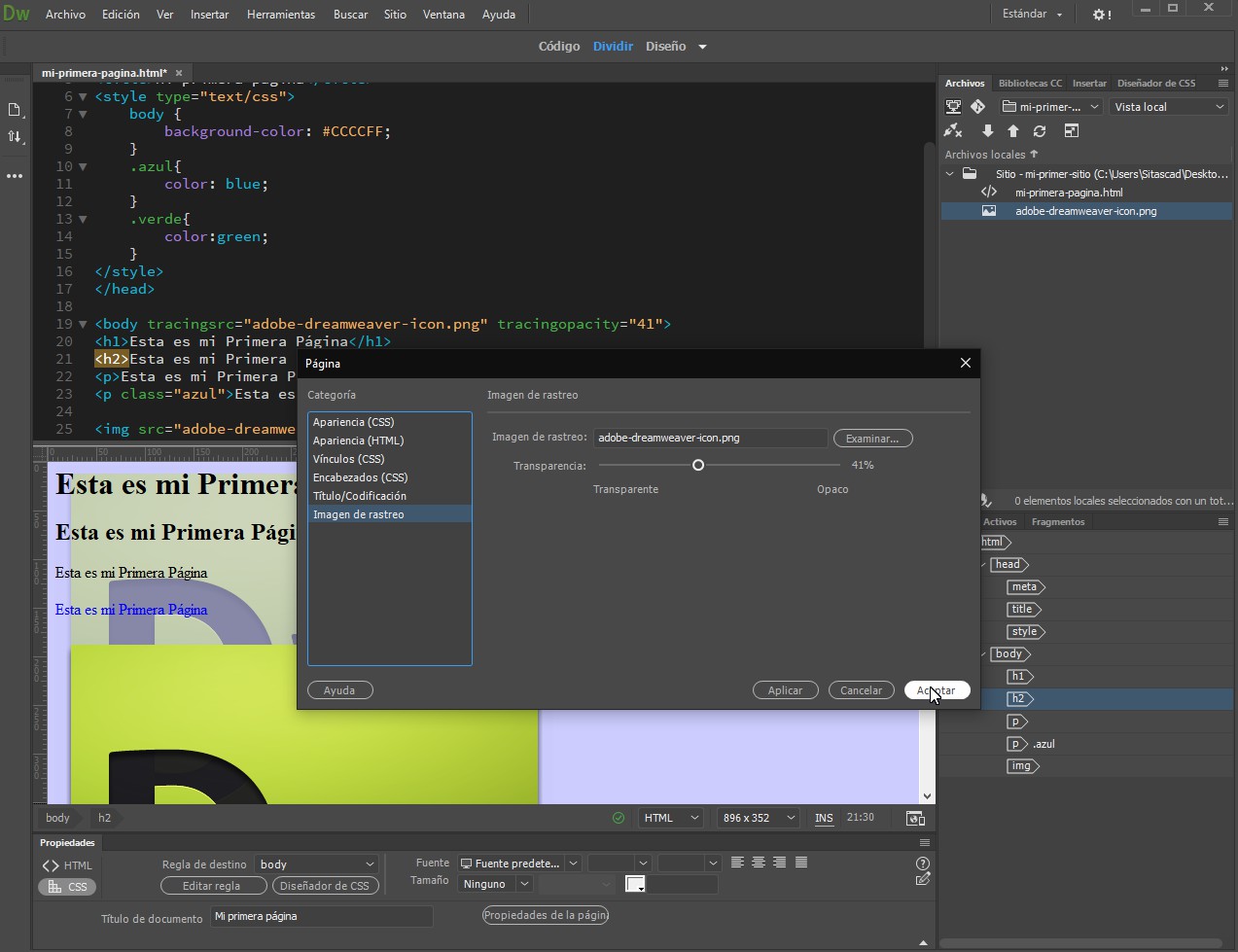Click the refresh files icon
Image resolution: width=1238 pixels, height=952 pixels.
(x=1040, y=131)
